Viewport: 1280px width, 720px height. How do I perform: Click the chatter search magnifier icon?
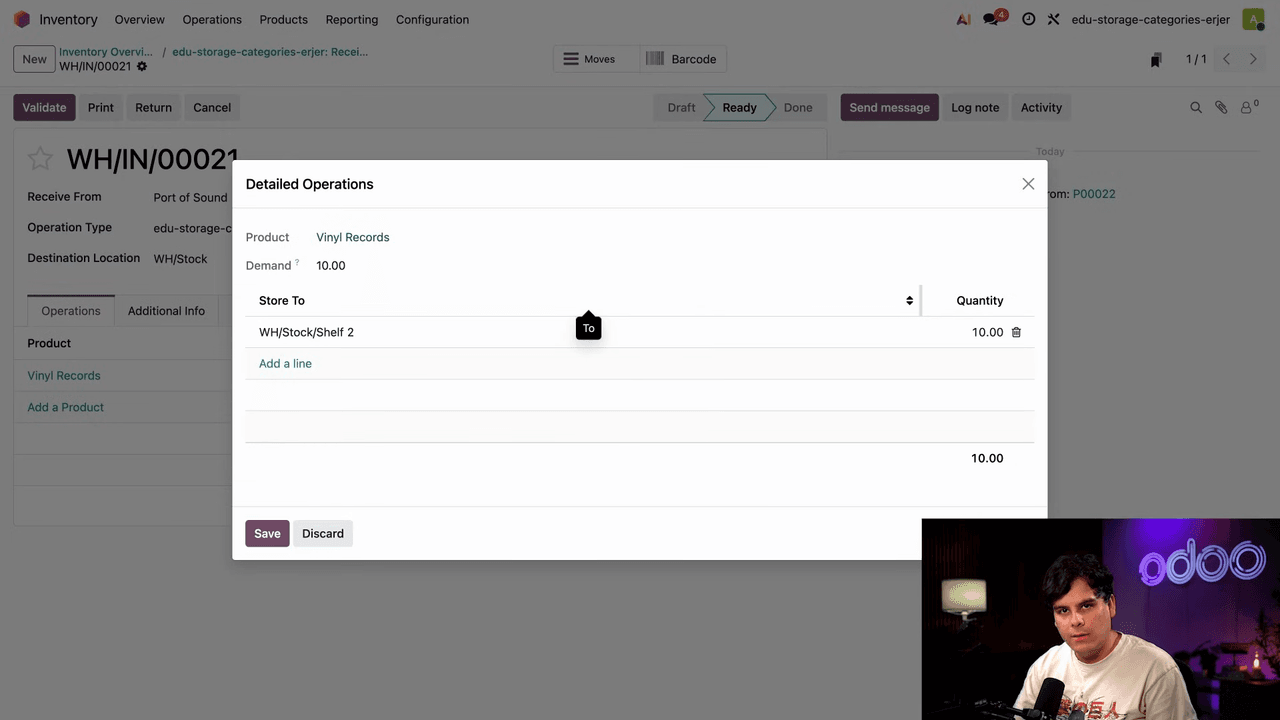[x=1196, y=107]
